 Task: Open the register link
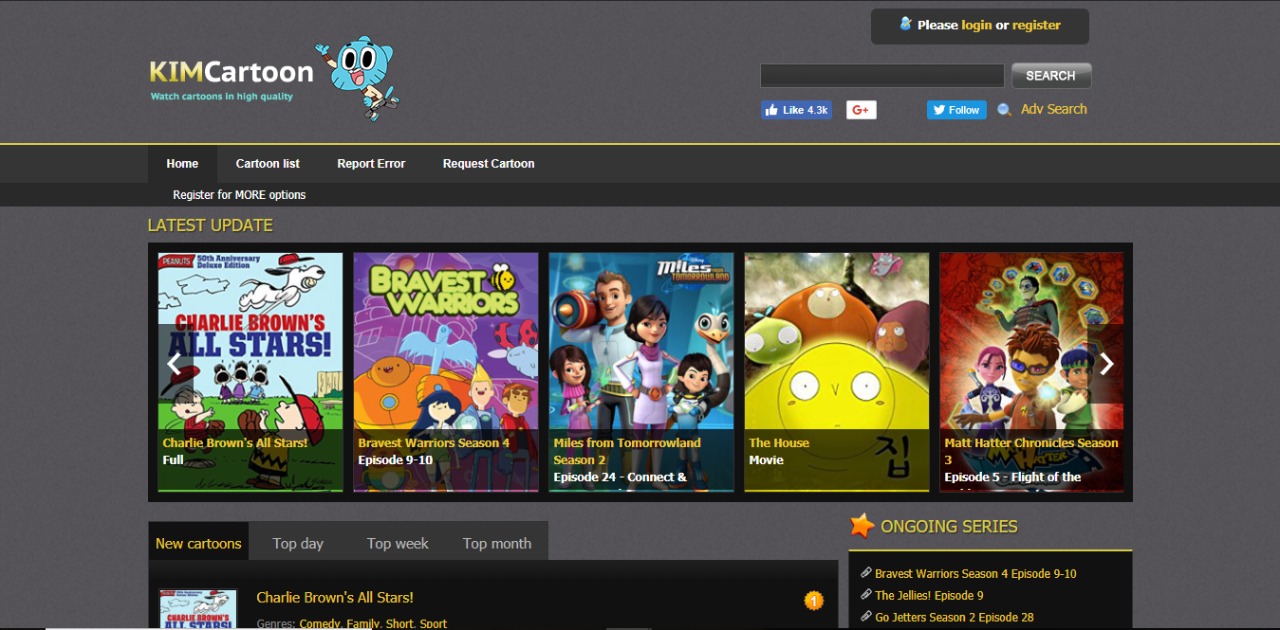(x=1036, y=25)
